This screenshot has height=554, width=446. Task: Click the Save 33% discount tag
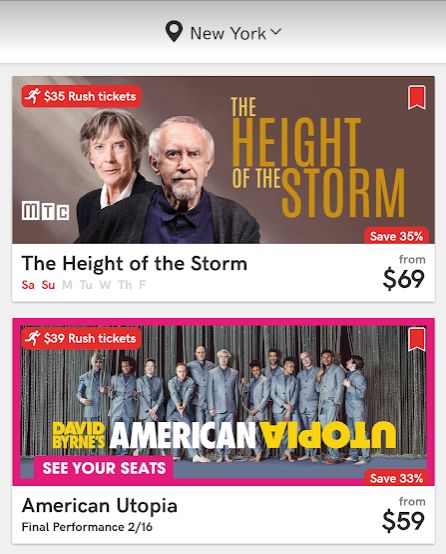(396, 478)
